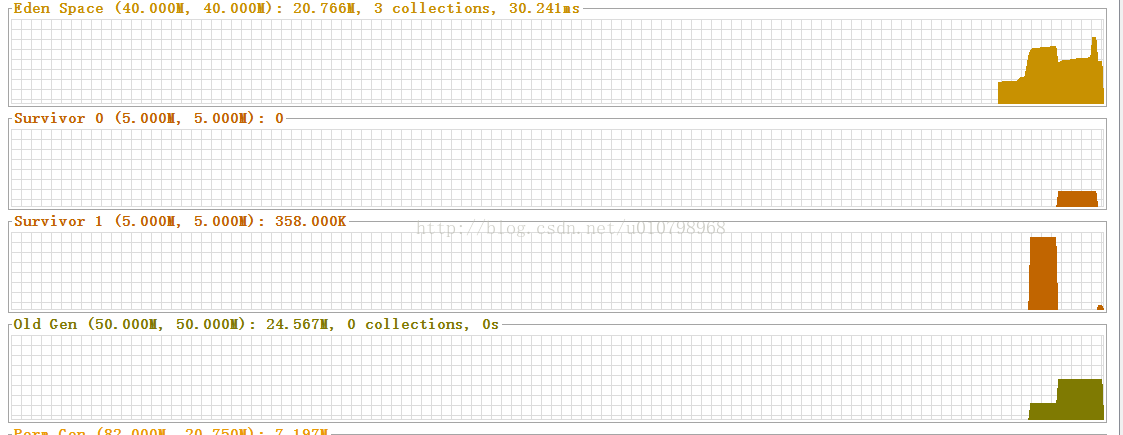This screenshot has height=435, width=1123.
Task: Click the Old Gen green usage graph
Action: [1066, 399]
